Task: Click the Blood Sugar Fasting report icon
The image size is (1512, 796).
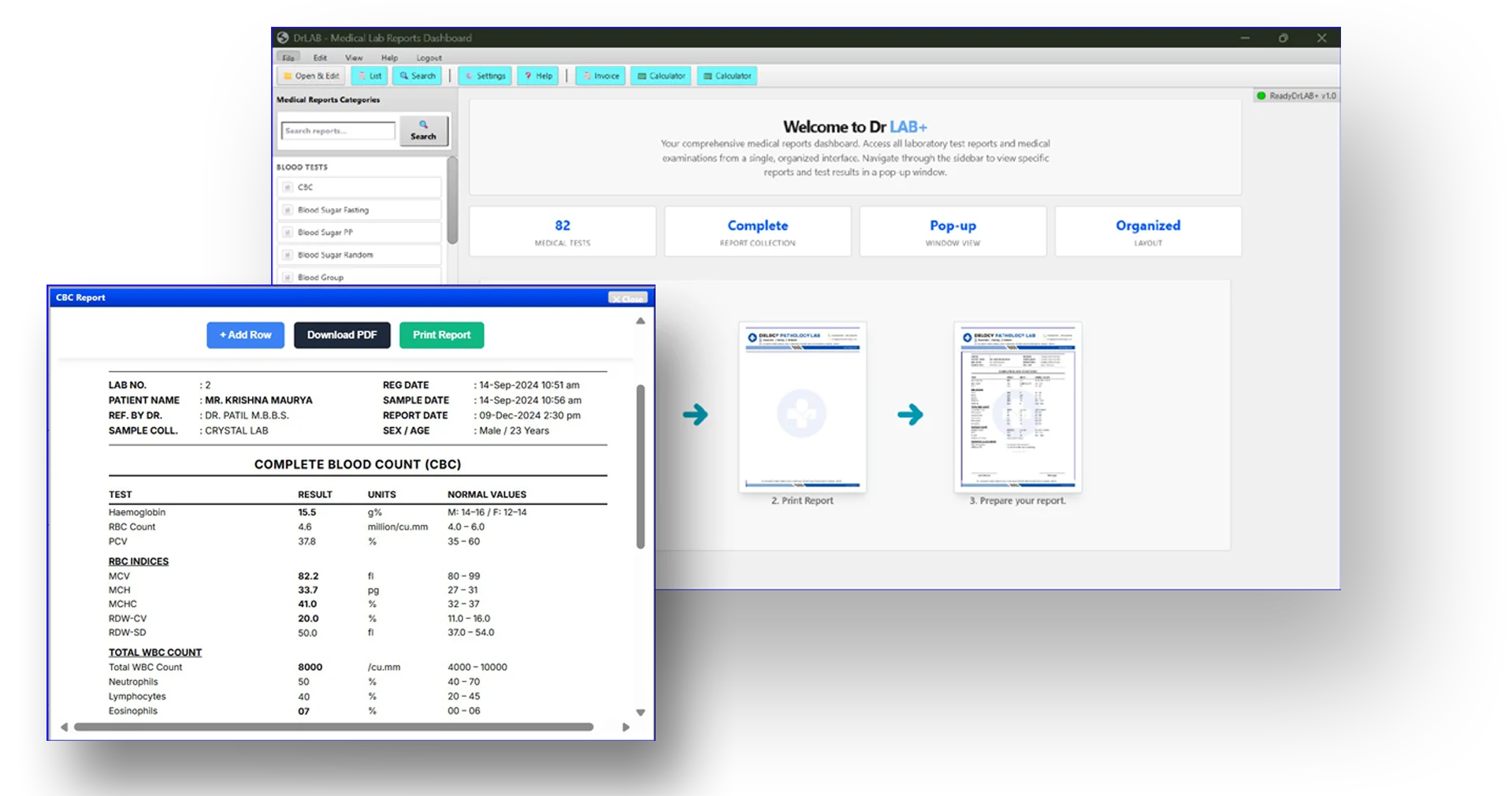Action: pos(288,210)
